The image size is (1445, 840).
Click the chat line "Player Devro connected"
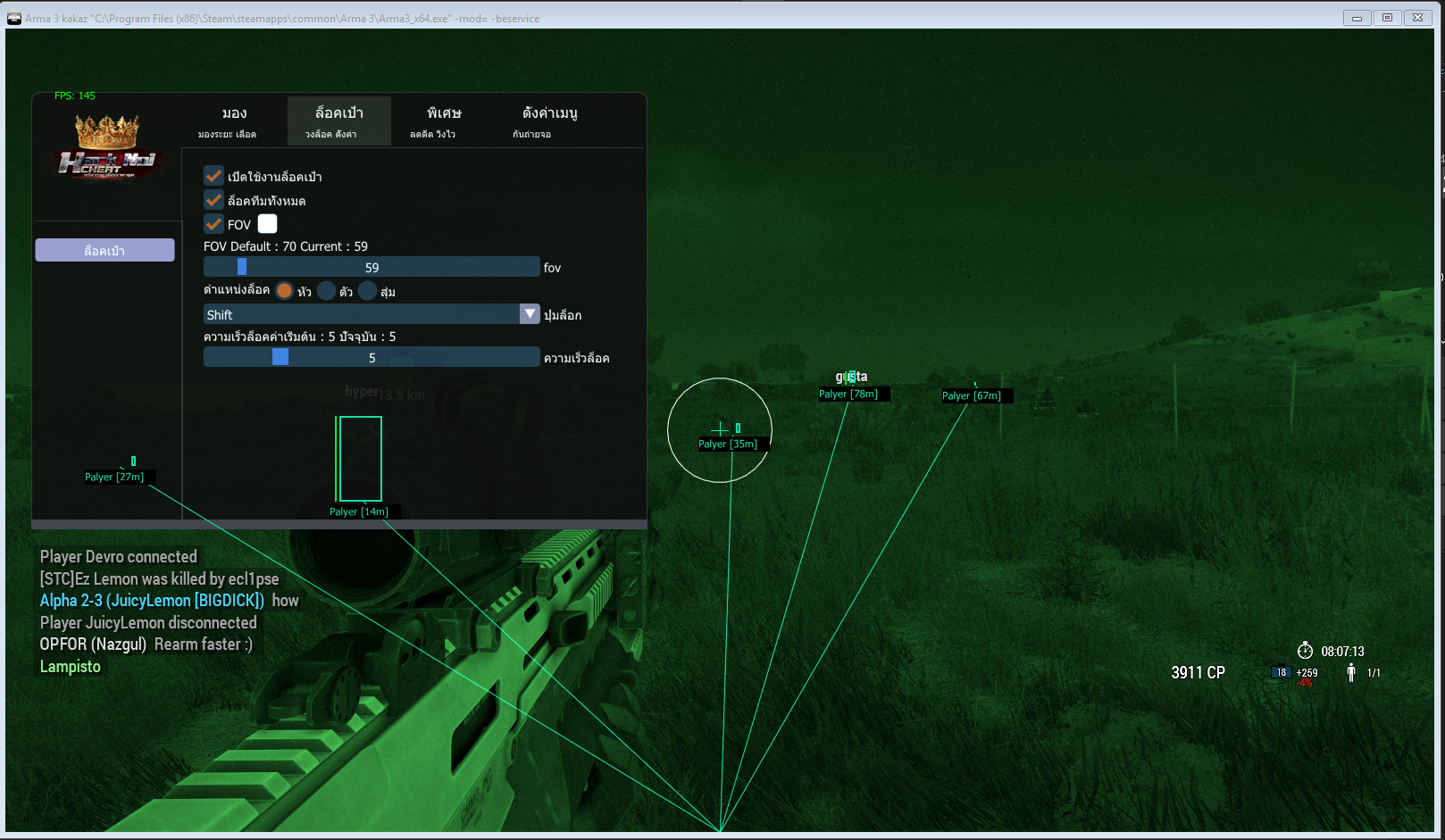(119, 556)
